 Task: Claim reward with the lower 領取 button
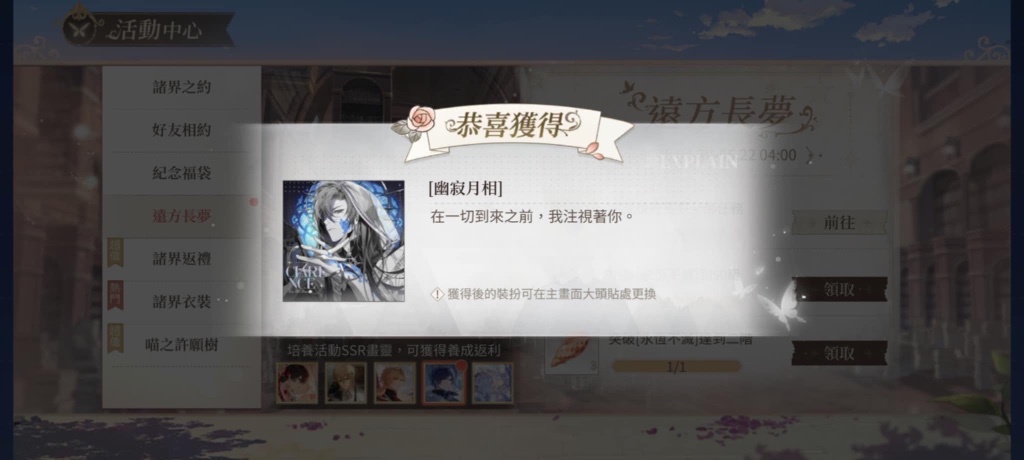click(x=839, y=353)
